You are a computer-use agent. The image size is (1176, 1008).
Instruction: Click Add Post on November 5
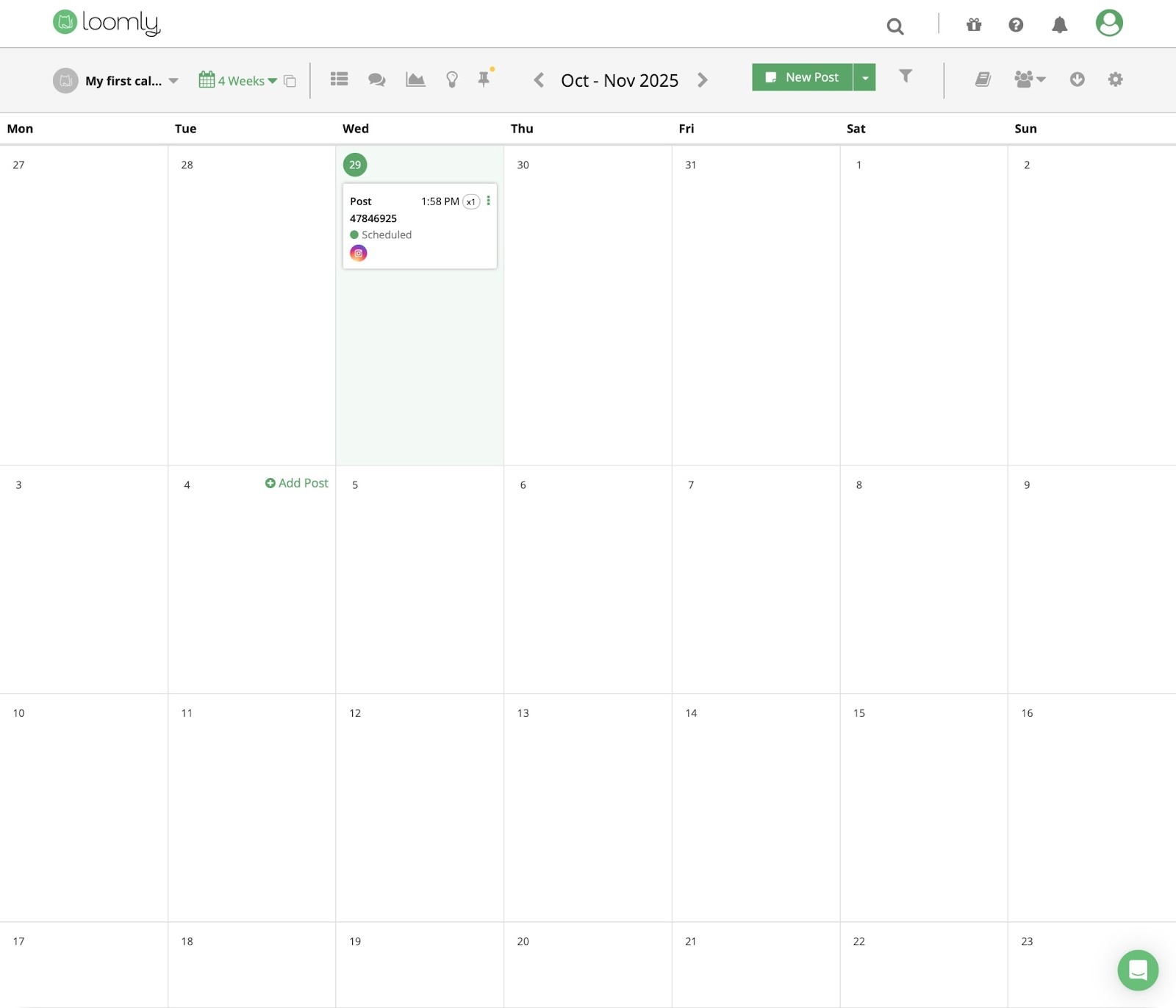click(x=296, y=483)
